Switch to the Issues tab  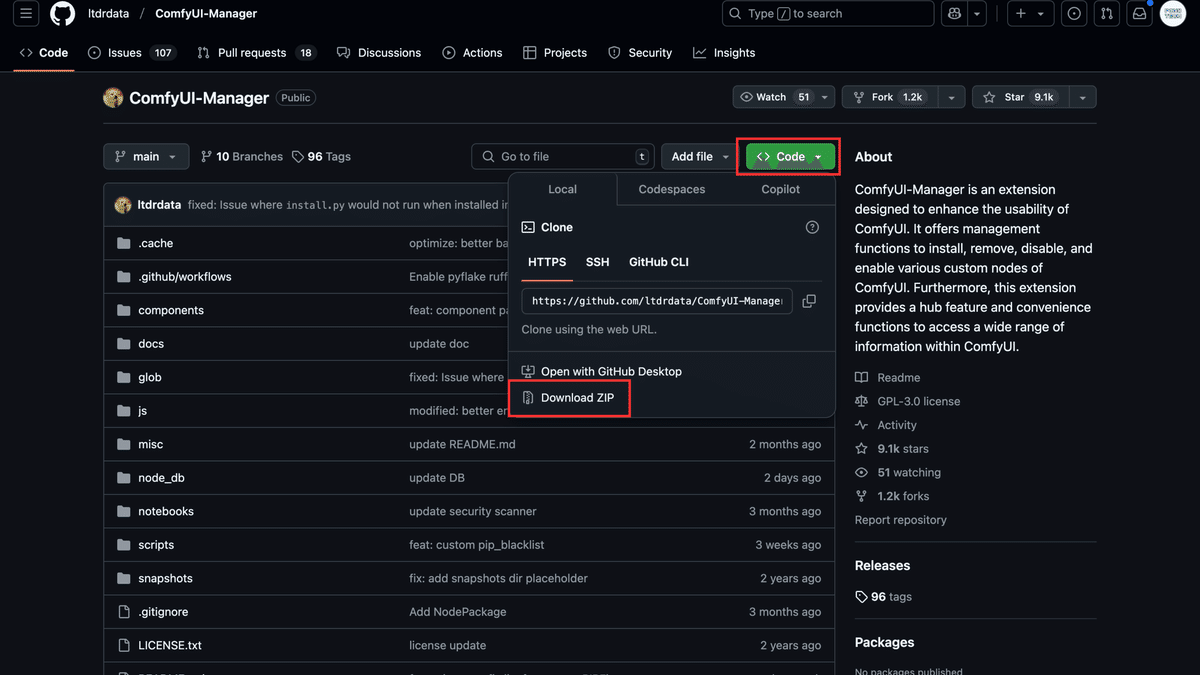click(x=131, y=53)
